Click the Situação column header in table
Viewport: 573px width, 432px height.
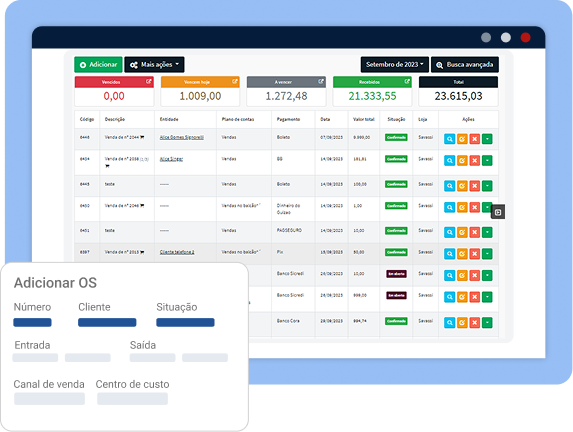[x=396, y=120]
